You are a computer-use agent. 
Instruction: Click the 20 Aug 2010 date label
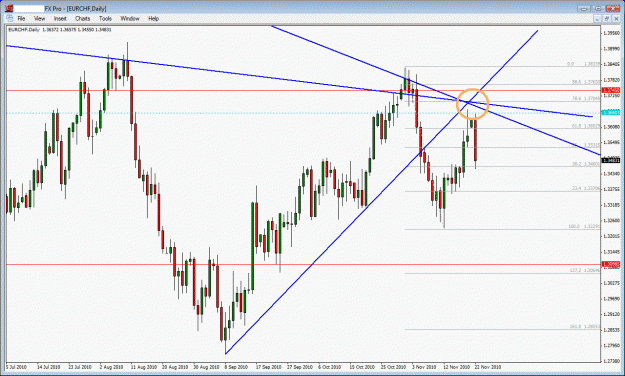pos(175,367)
